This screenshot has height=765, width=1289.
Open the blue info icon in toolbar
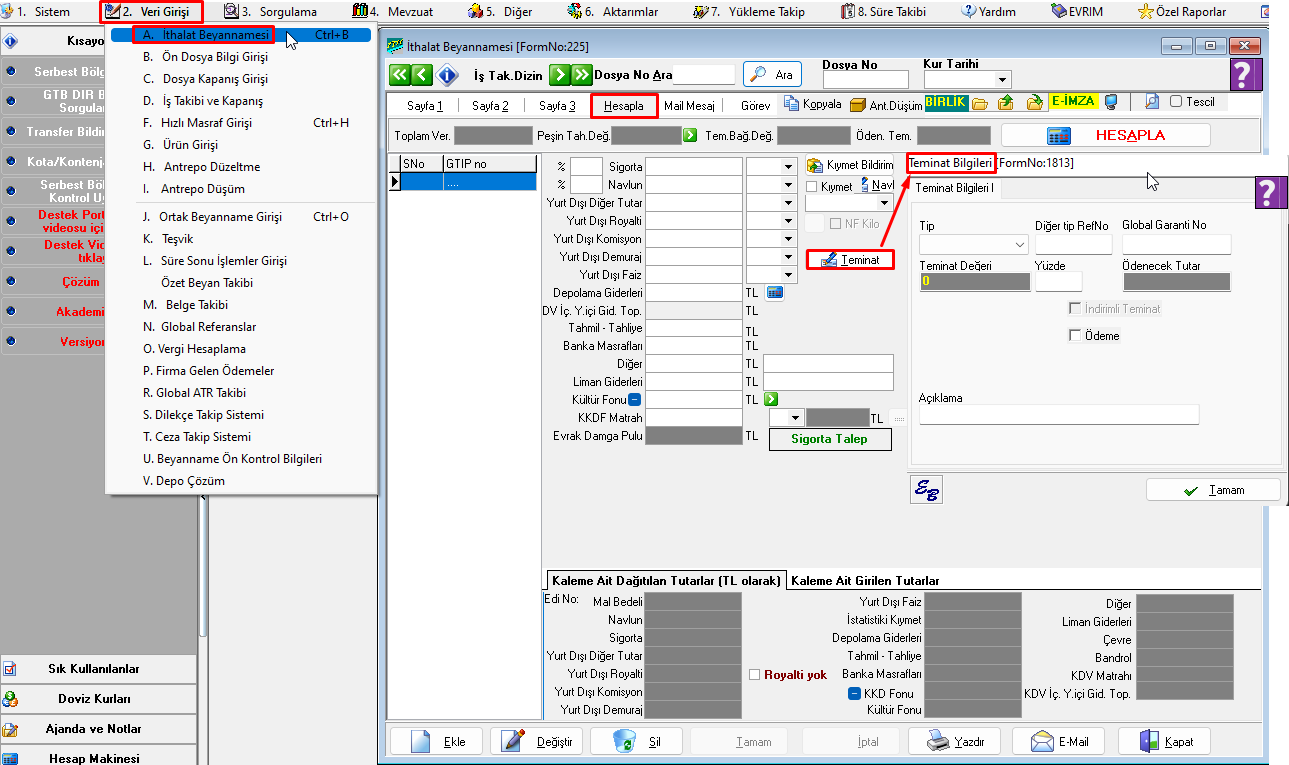click(x=448, y=75)
